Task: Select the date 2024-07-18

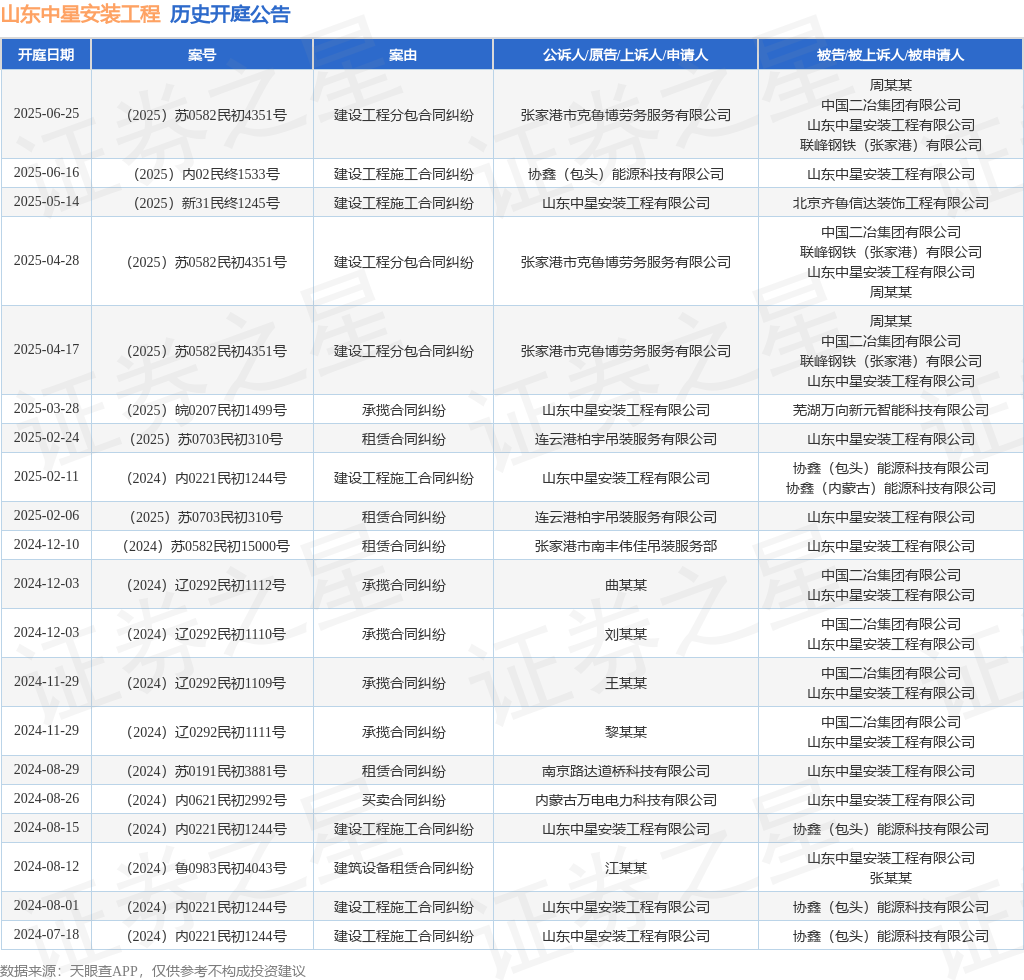Action: (46, 934)
